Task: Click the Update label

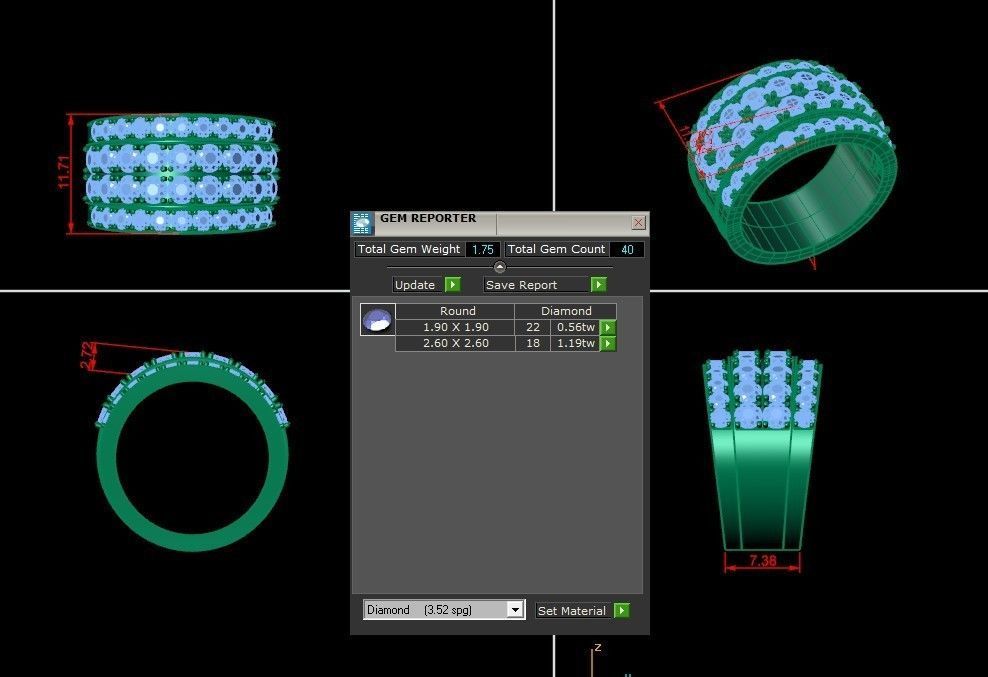Action: coord(415,285)
